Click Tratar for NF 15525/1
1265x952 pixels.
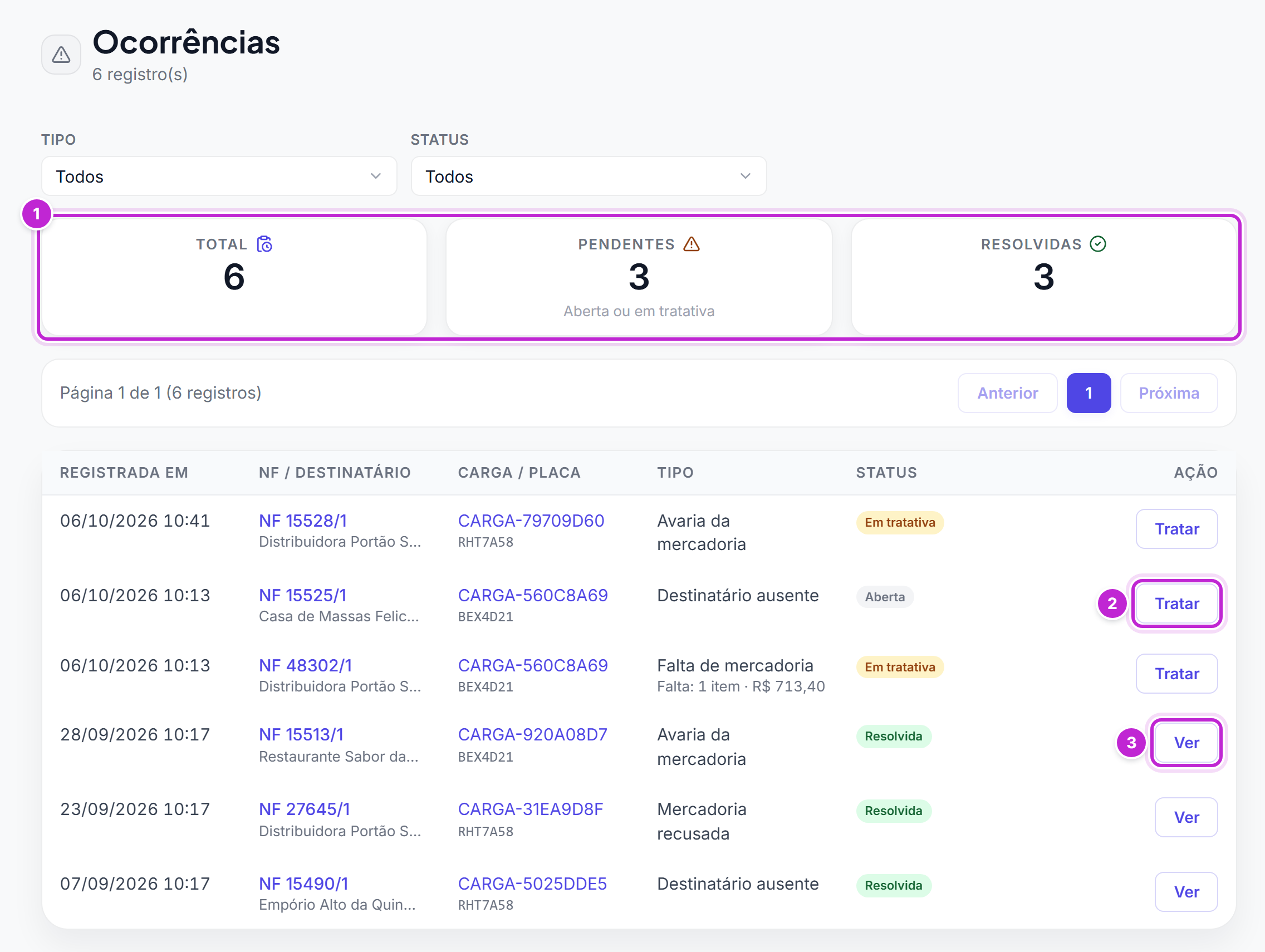[1176, 603]
